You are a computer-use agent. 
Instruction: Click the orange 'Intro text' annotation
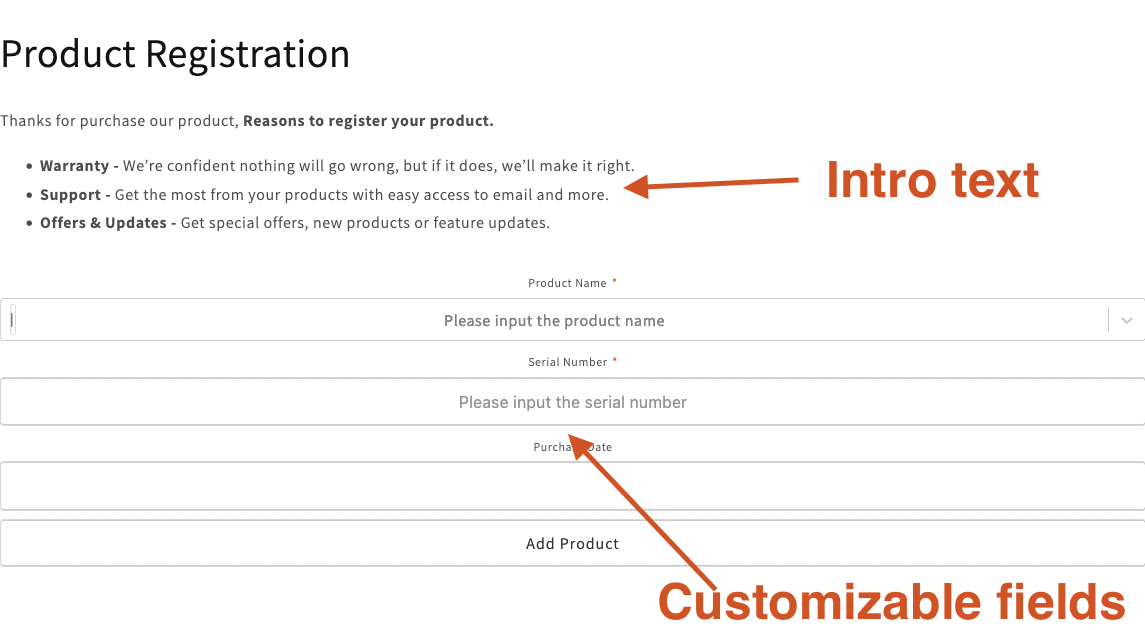pyautogui.click(x=931, y=181)
